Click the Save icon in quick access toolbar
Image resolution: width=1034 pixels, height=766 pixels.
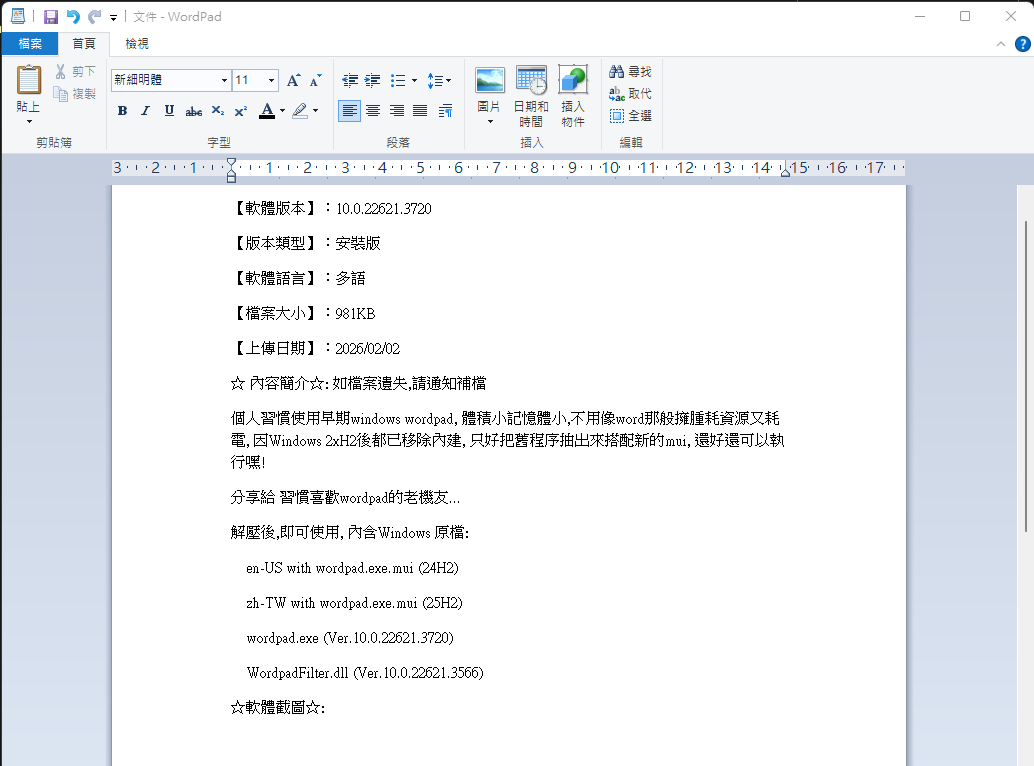[x=50, y=17]
